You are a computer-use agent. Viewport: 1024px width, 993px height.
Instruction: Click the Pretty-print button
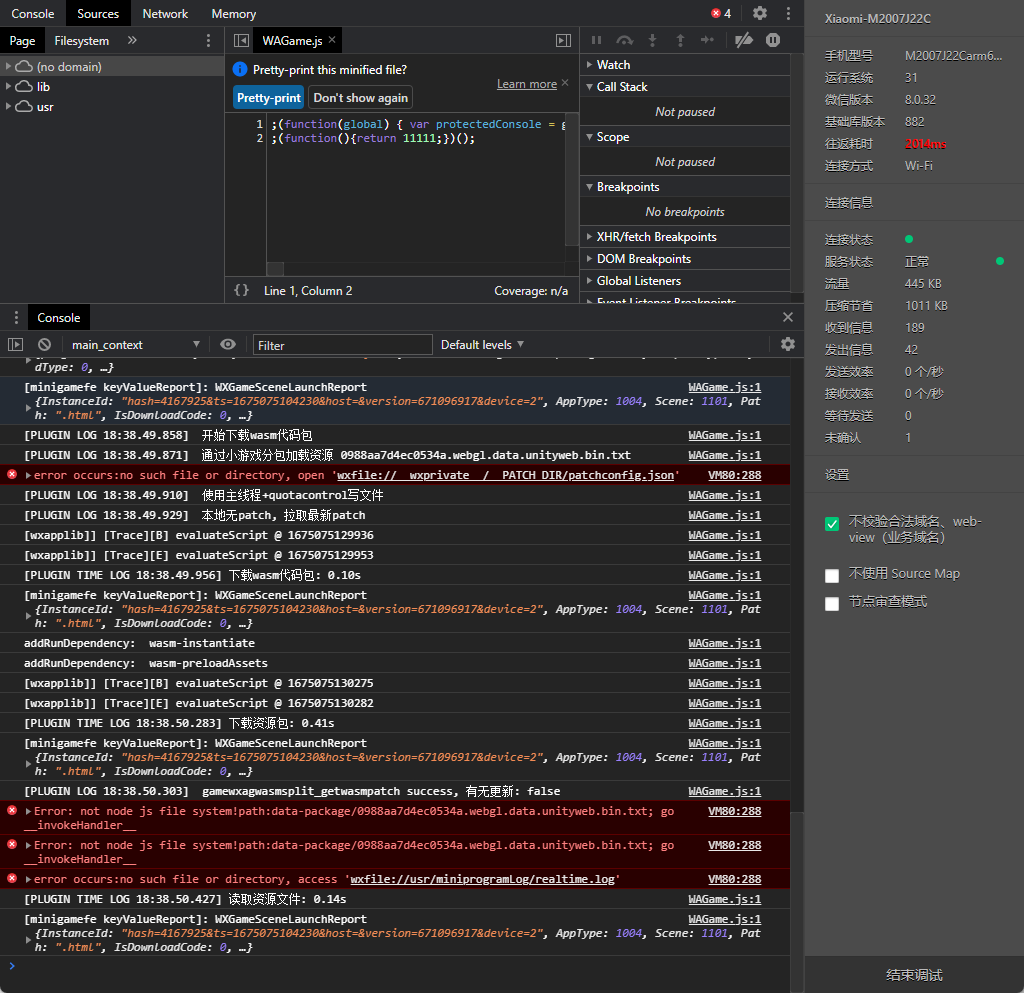[268, 99]
